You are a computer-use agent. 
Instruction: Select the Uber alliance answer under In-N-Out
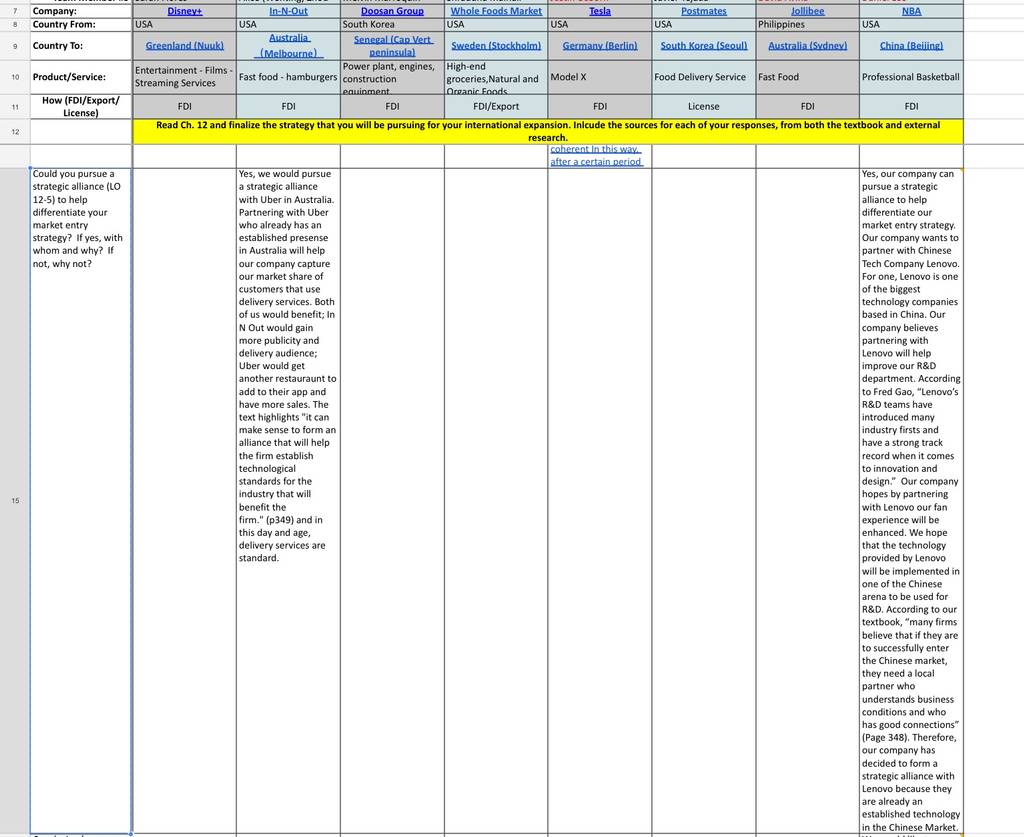click(288, 501)
